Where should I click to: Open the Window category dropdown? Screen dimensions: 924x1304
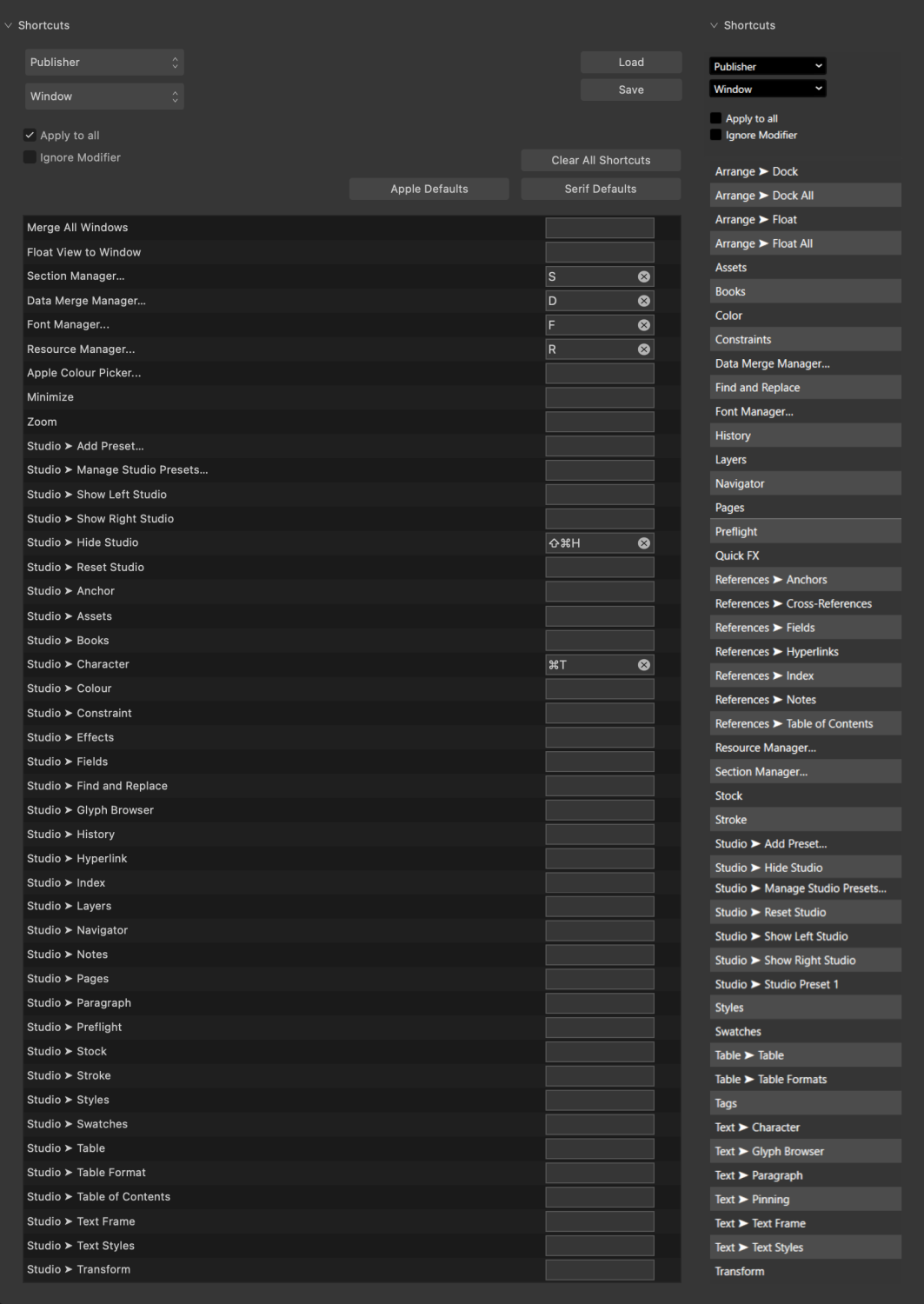[x=104, y=96]
